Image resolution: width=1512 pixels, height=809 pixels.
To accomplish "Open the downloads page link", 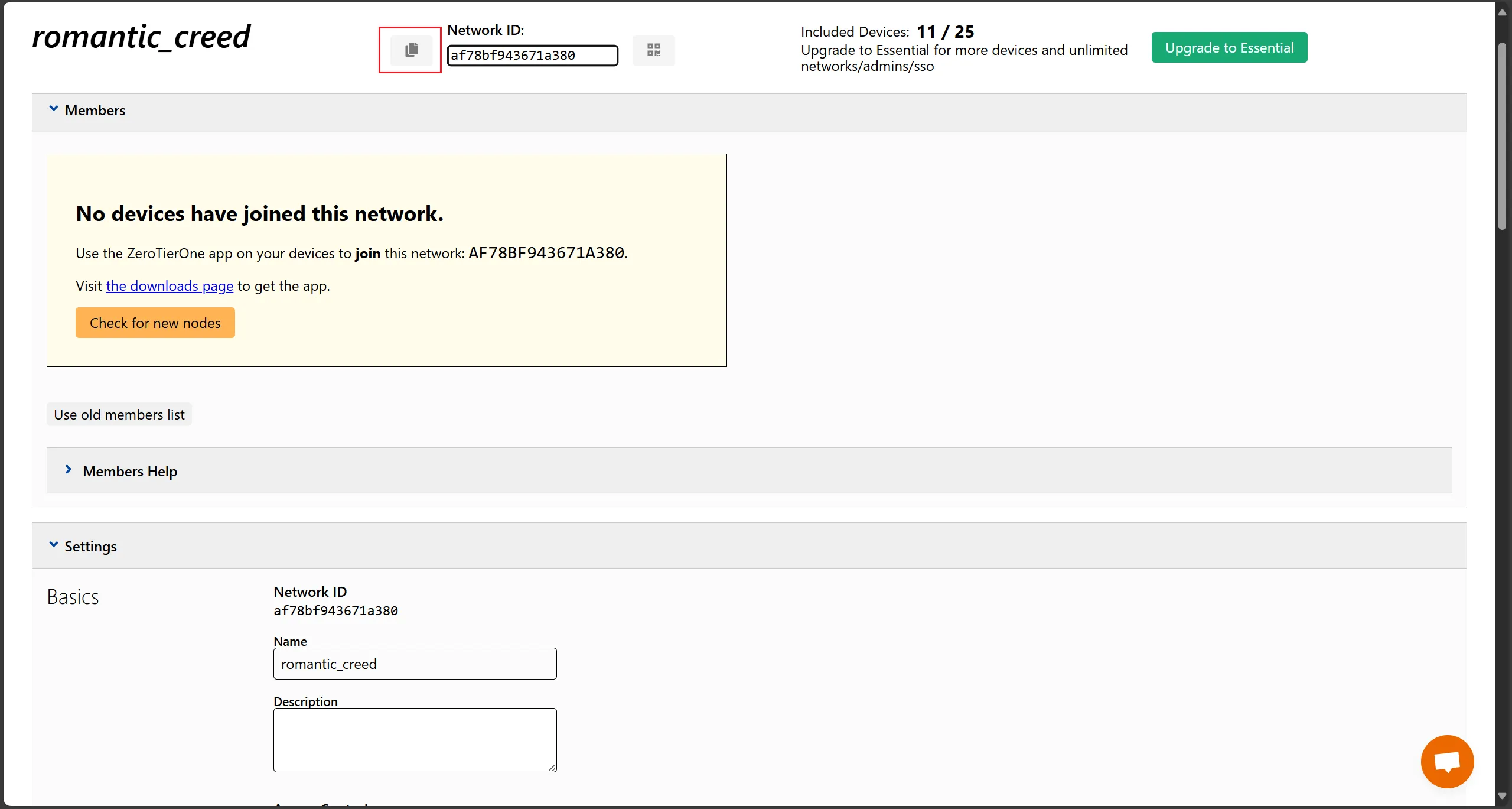I will [x=170, y=286].
